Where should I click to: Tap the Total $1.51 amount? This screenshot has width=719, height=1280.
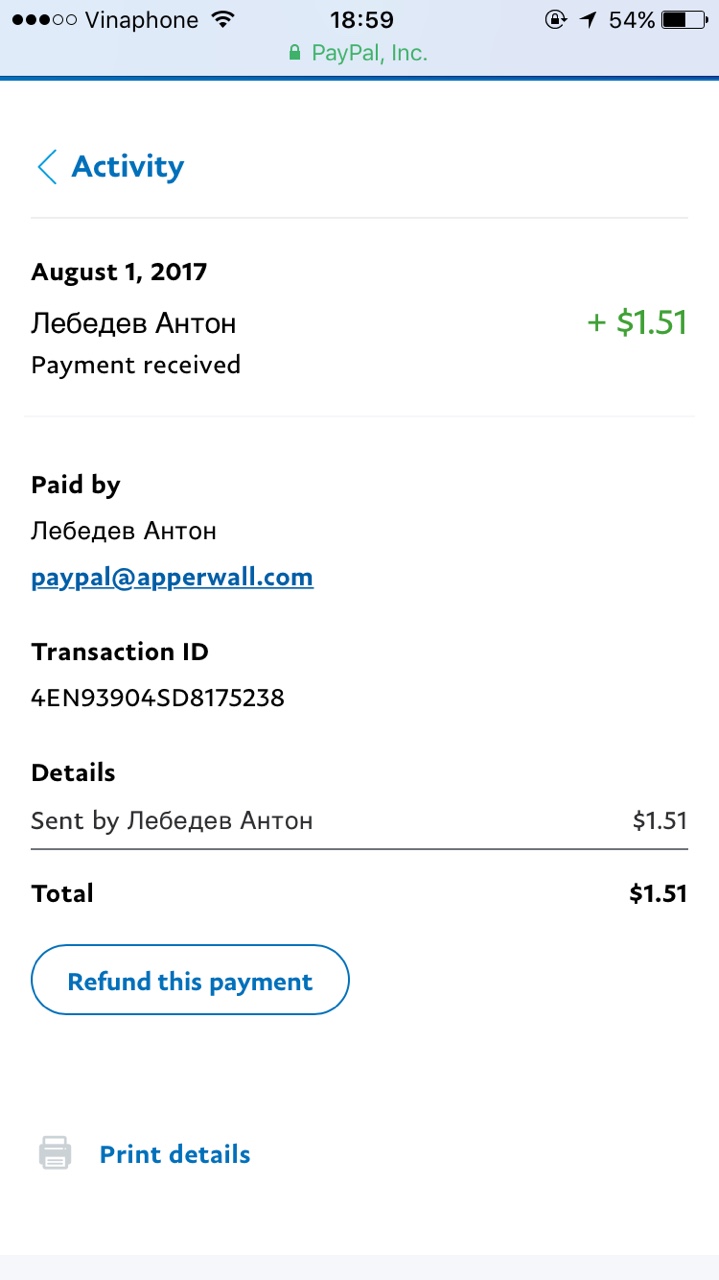(657, 893)
